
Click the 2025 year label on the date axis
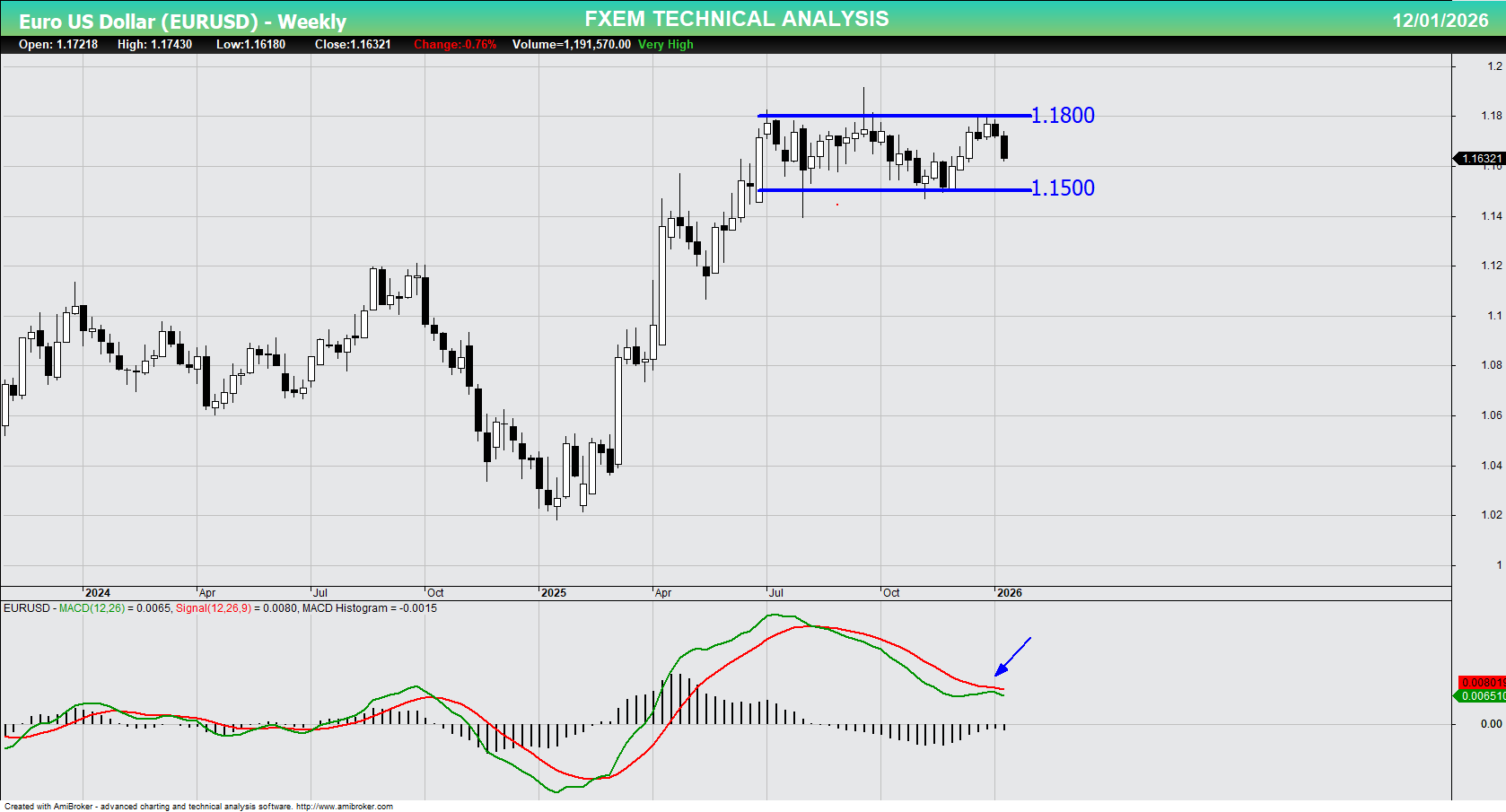pyautogui.click(x=554, y=593)
